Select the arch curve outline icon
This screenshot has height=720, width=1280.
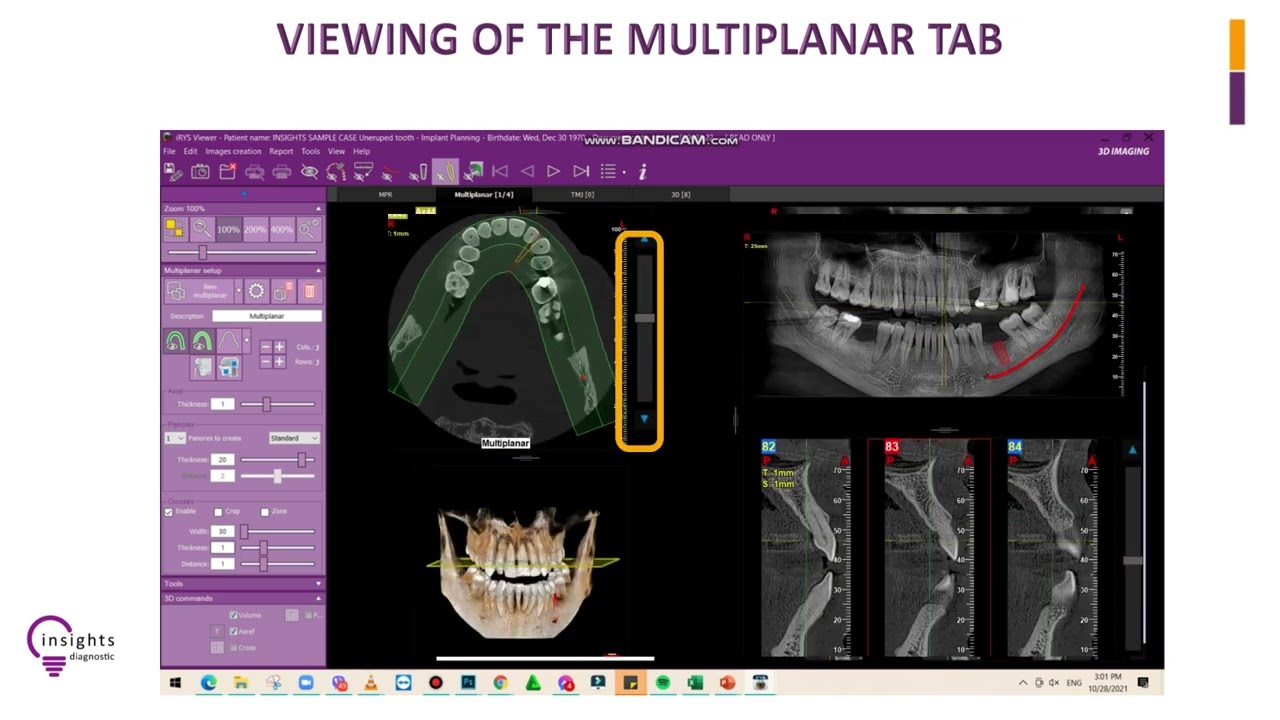[228, 342]
